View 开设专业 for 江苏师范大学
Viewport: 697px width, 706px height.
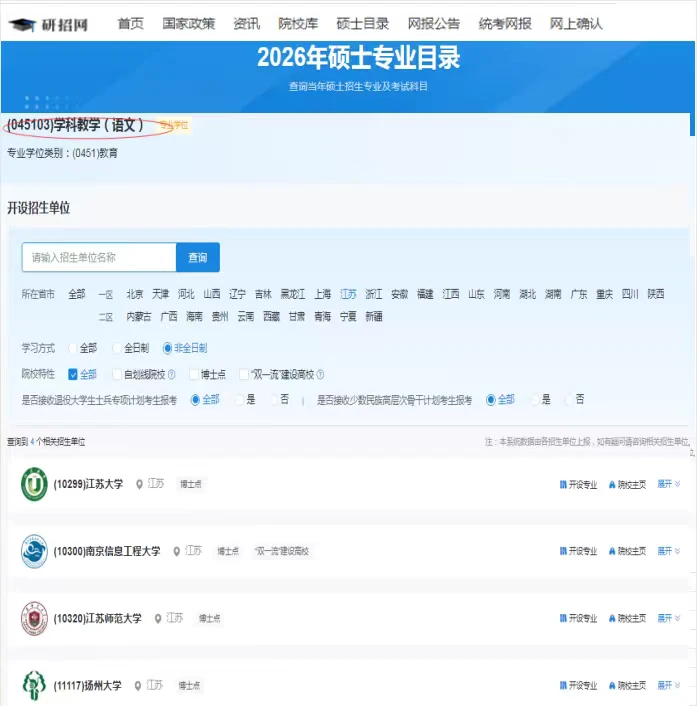[578, 618]
